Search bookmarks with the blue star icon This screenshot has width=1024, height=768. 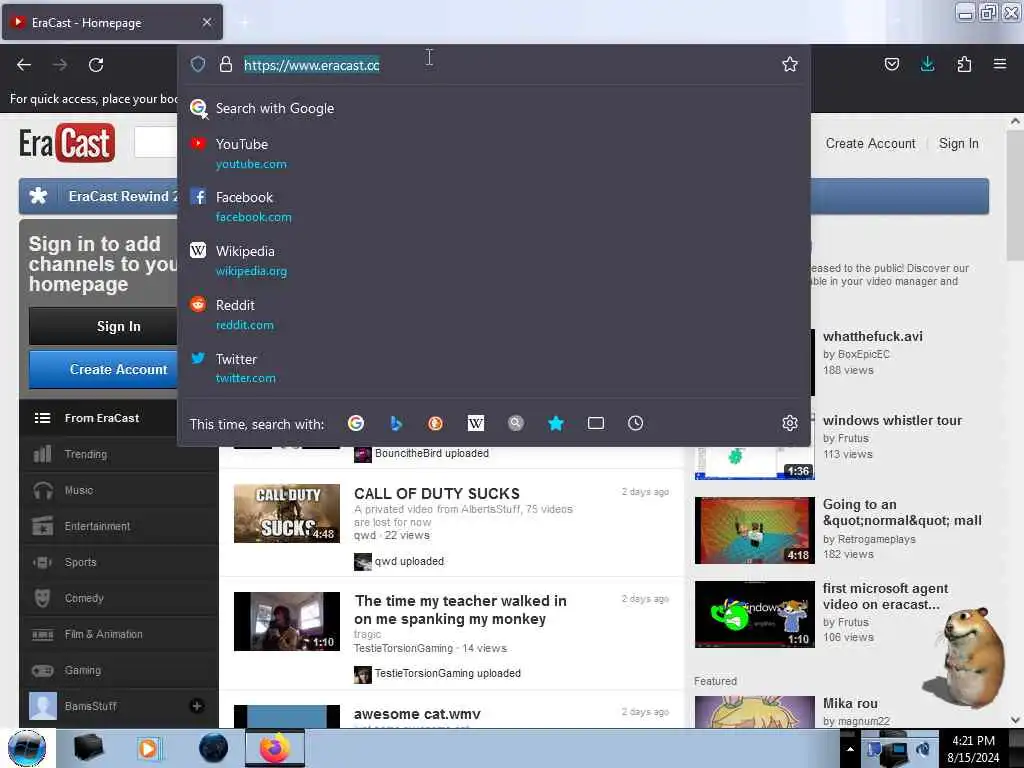coord(556,423)
